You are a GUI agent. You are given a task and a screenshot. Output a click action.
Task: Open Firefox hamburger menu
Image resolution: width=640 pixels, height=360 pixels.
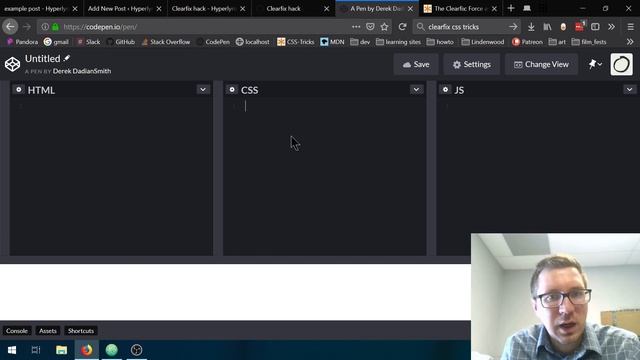tap(630, 27)
